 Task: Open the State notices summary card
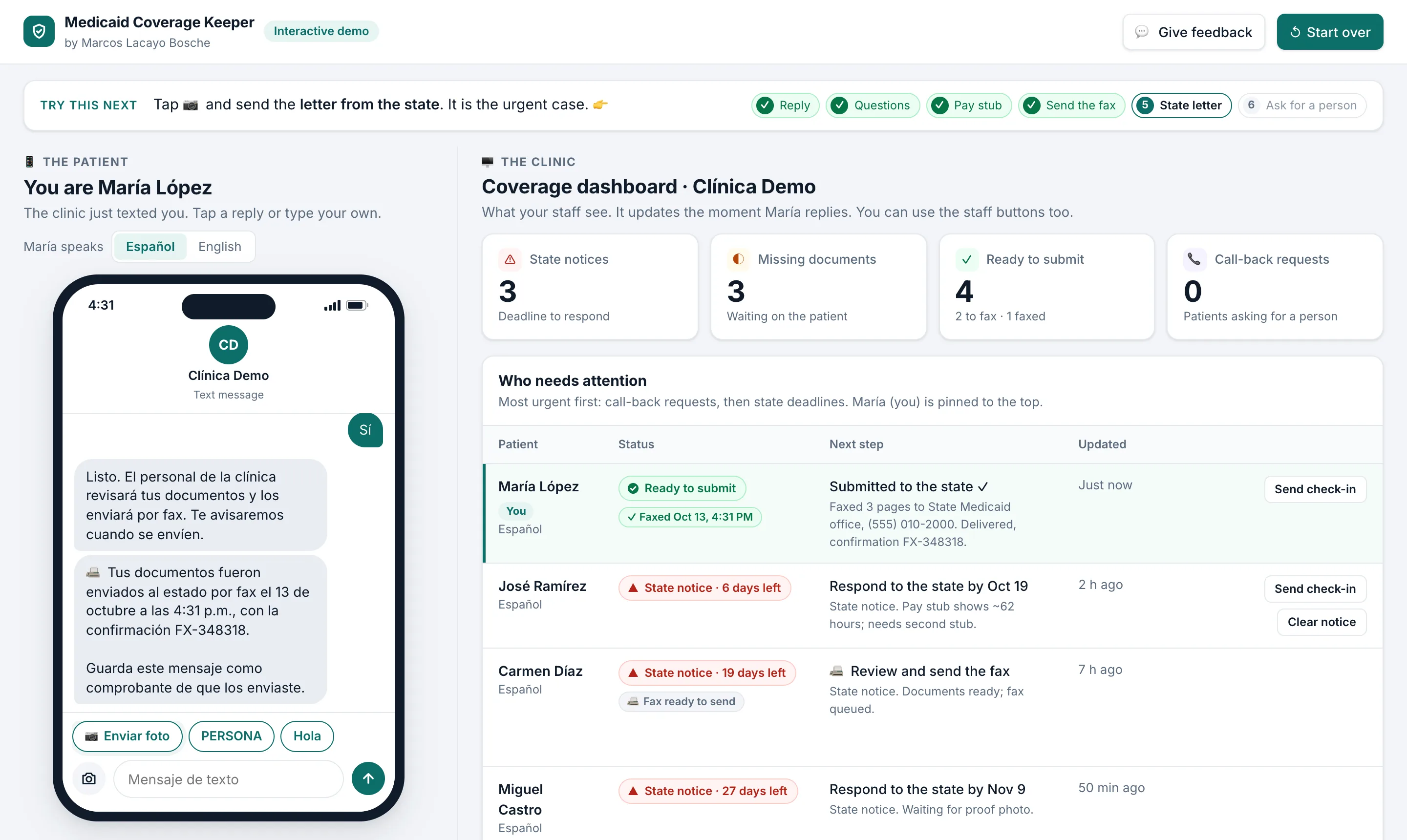pyautogui.click(x=589, y=287)
